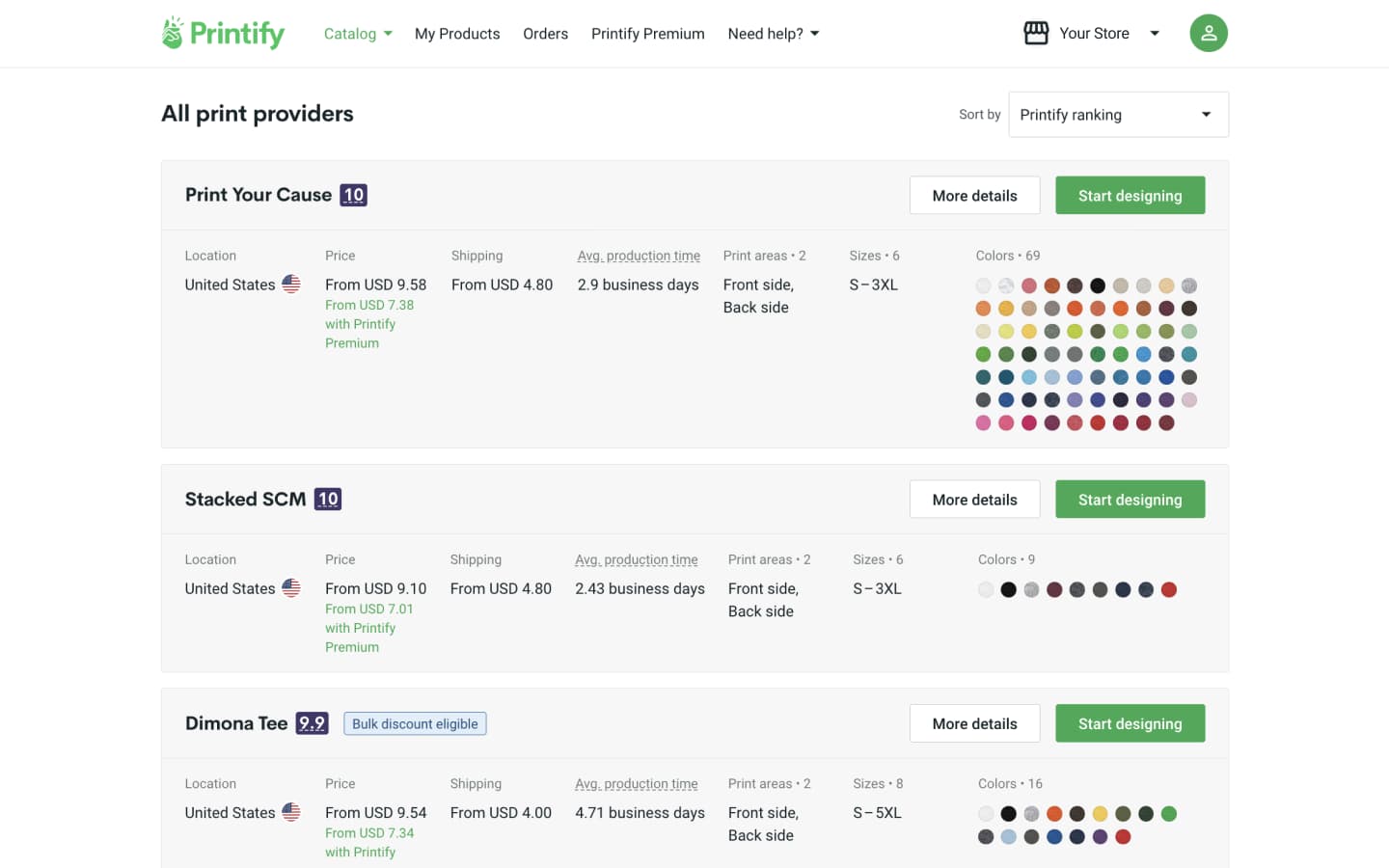Open the Your Store shop icon
The width and height of the screenshot is (1389, 868).
1036,33
